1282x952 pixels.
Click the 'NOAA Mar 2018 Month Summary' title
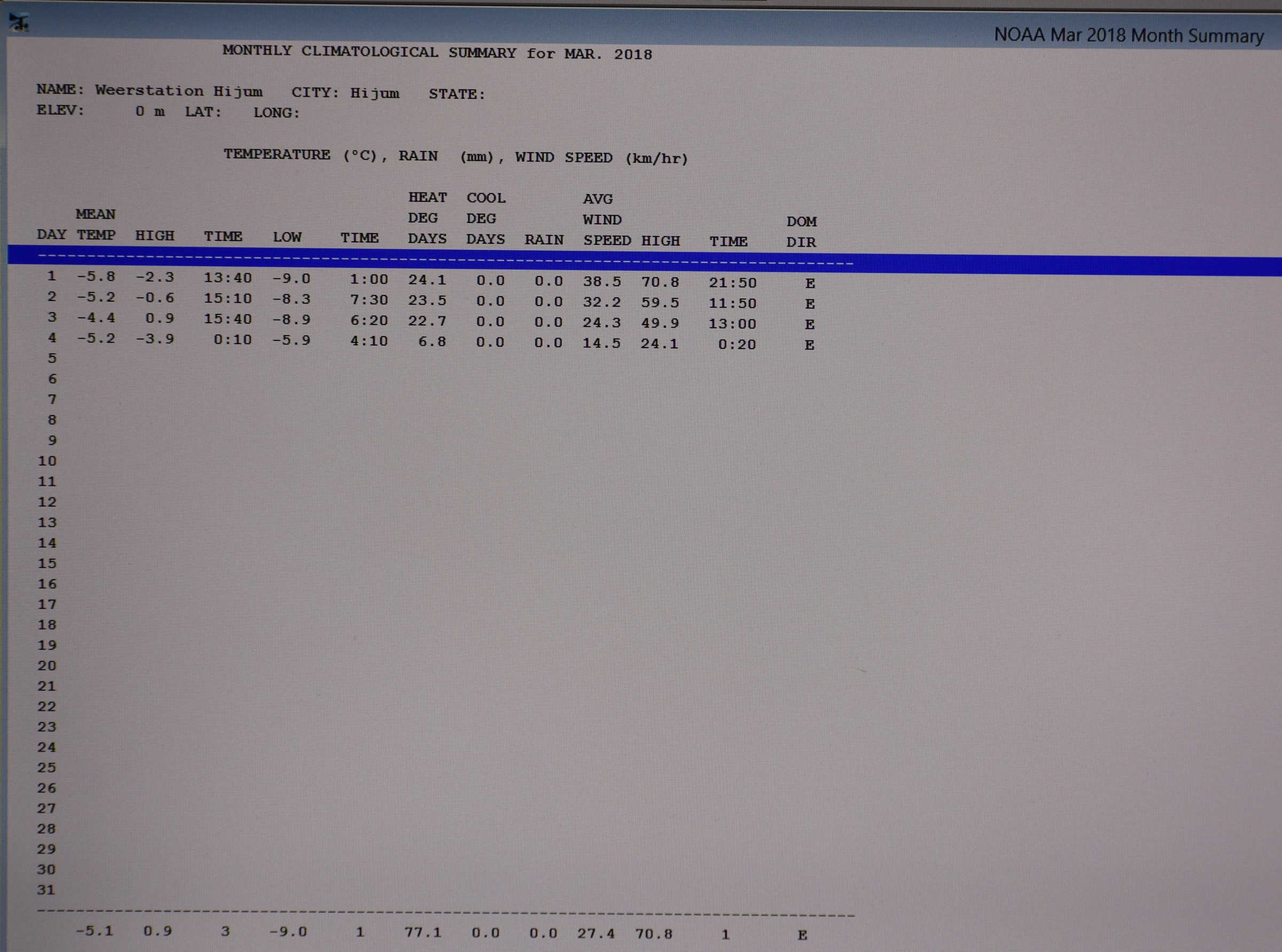tap(1129, 36)
